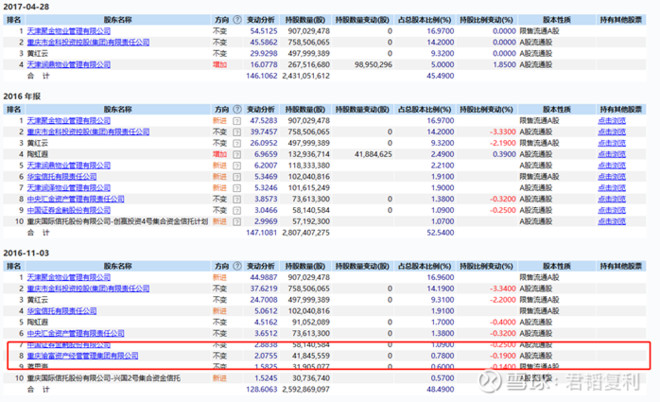Click the help icon beside 方向 in the 2016-11-03 table header
The image size is (660, 402).
[x=237, y=266]
